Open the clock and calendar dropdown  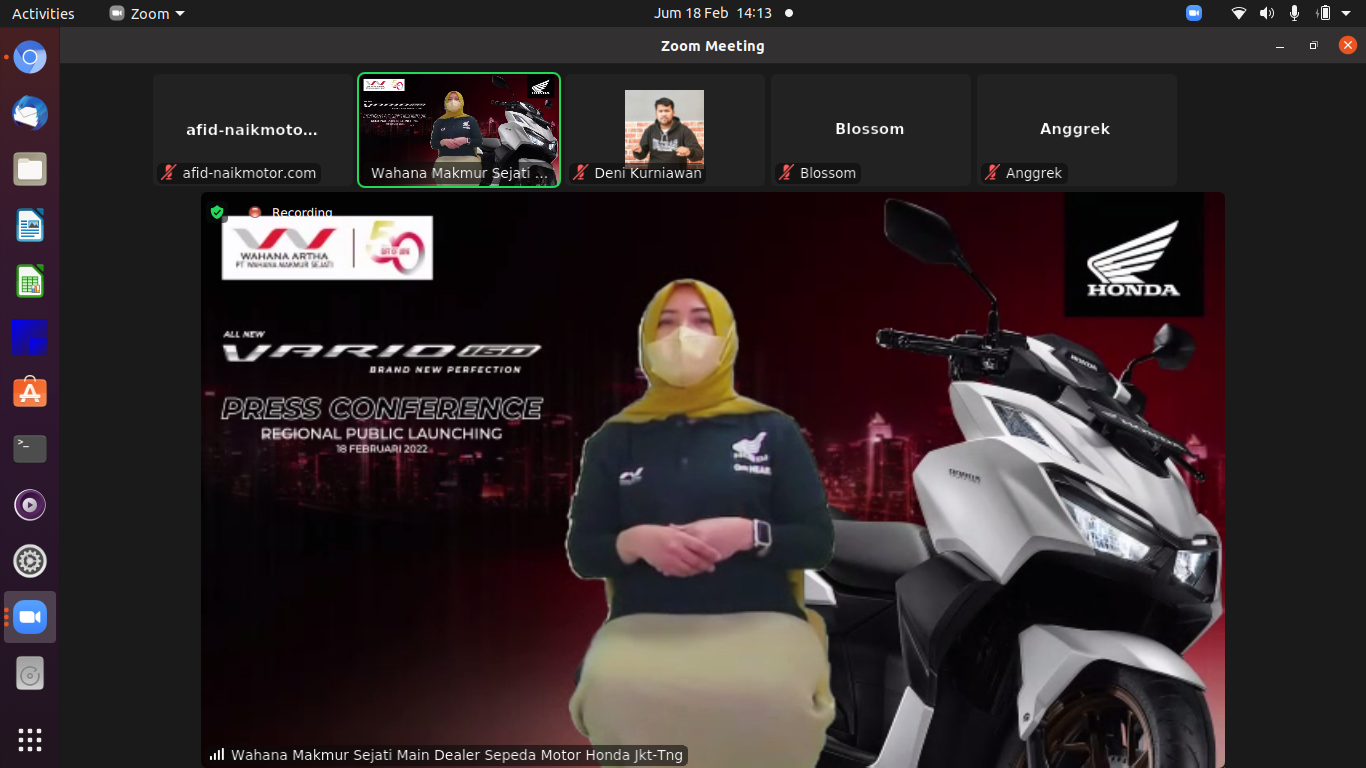(x=712, y=13)
